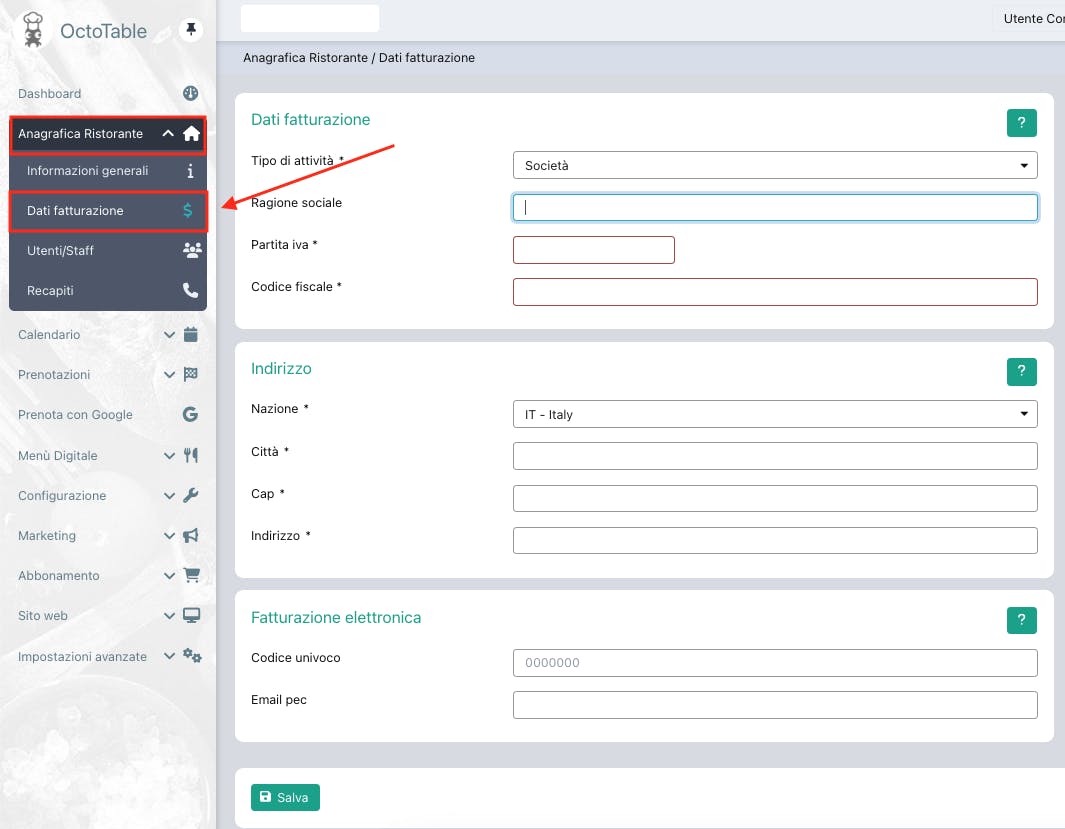This screenshot has width=1065, height=829.
Task: Focus the Email pec input field
Action: [775, 705]
